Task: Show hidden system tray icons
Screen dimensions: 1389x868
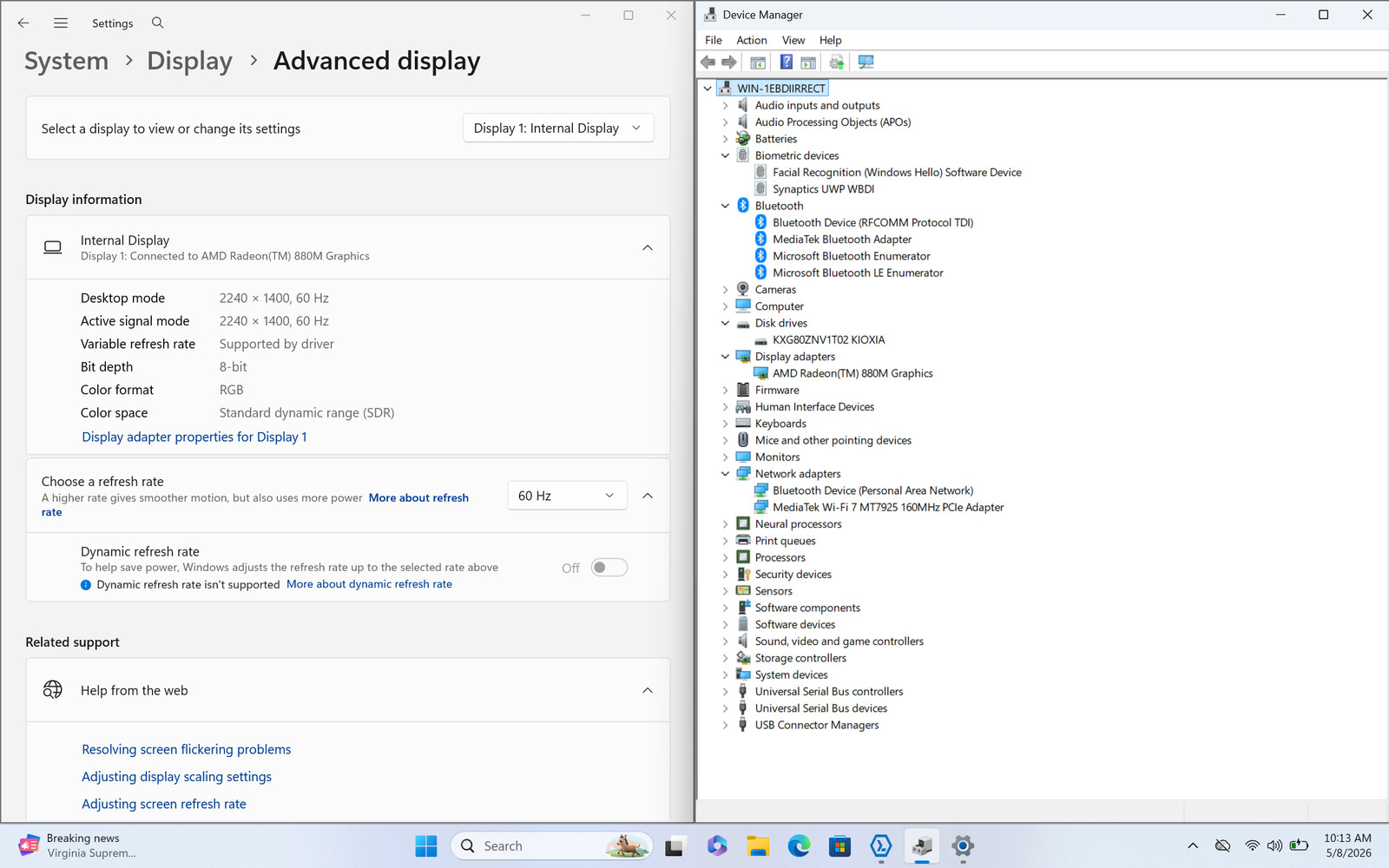Action: point(1193,846)
